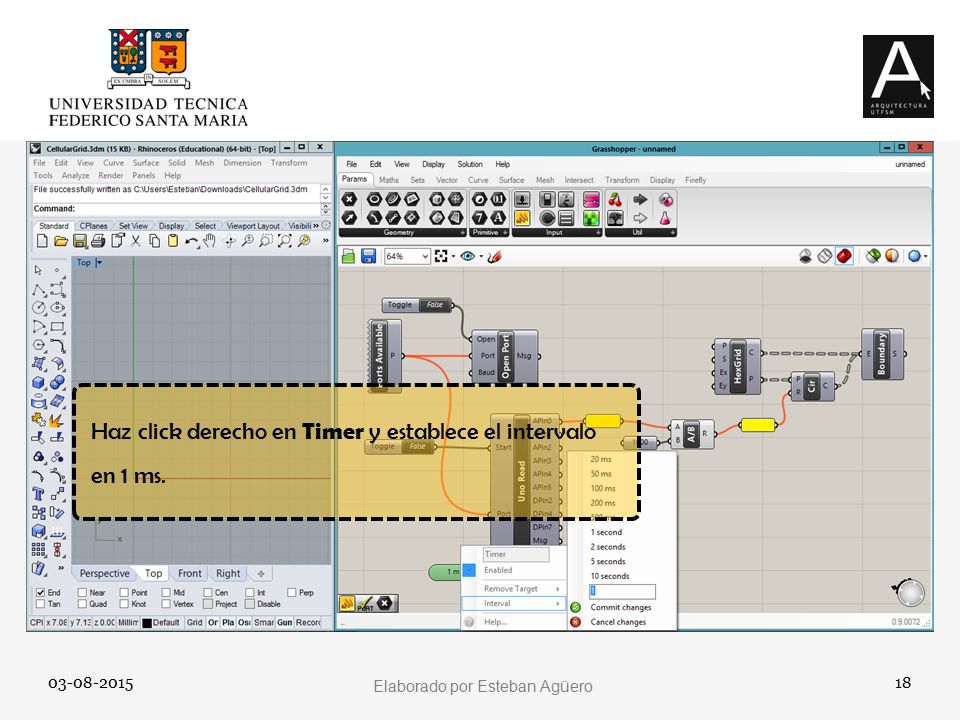Expand the Input panel with its plus
Image resolution: width=960 pixels, height=720 pixels.
(598, 233)
